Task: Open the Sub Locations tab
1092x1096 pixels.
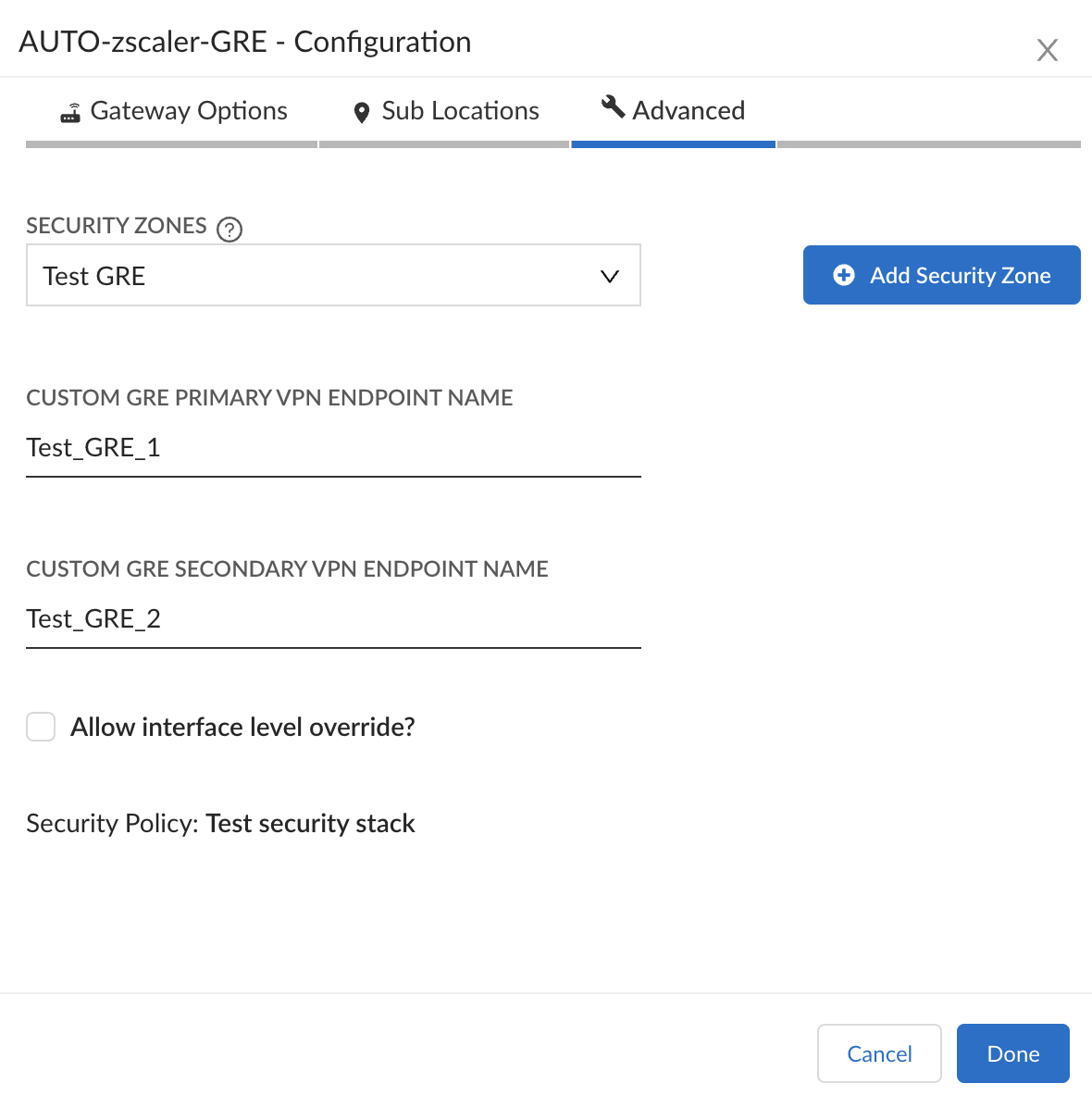Action: point(460,111)
